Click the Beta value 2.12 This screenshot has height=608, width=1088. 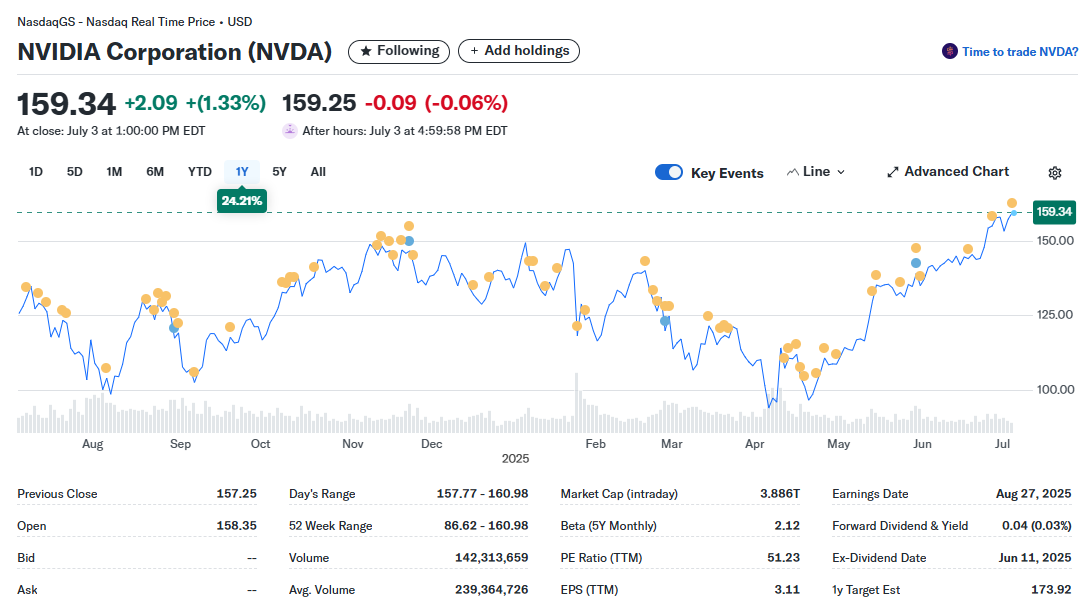tap(787, 525)
